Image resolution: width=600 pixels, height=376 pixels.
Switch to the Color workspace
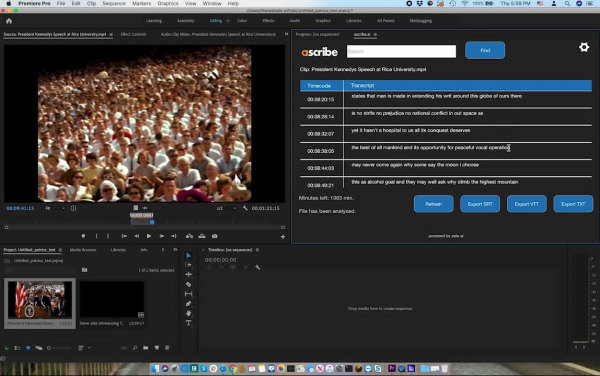click(242, 21)
